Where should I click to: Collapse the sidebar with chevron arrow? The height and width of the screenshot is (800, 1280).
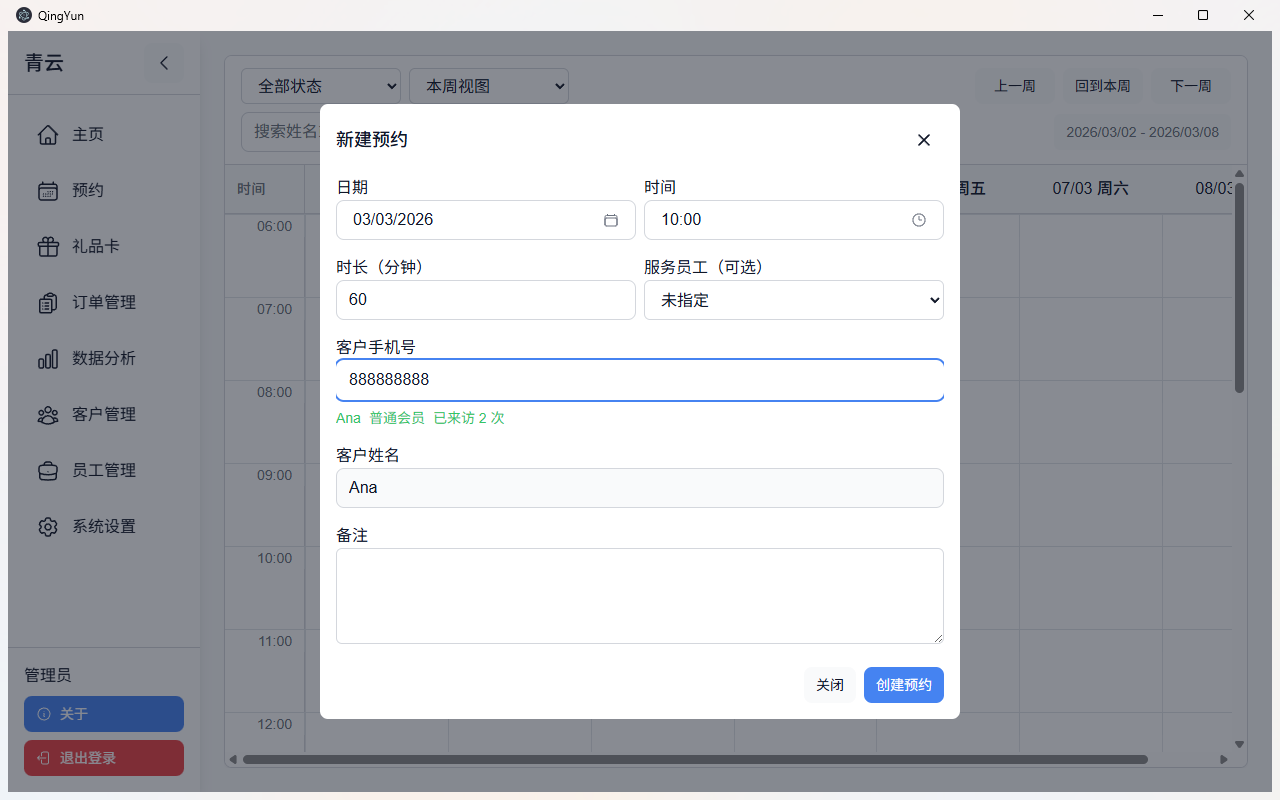pos(164,63)
